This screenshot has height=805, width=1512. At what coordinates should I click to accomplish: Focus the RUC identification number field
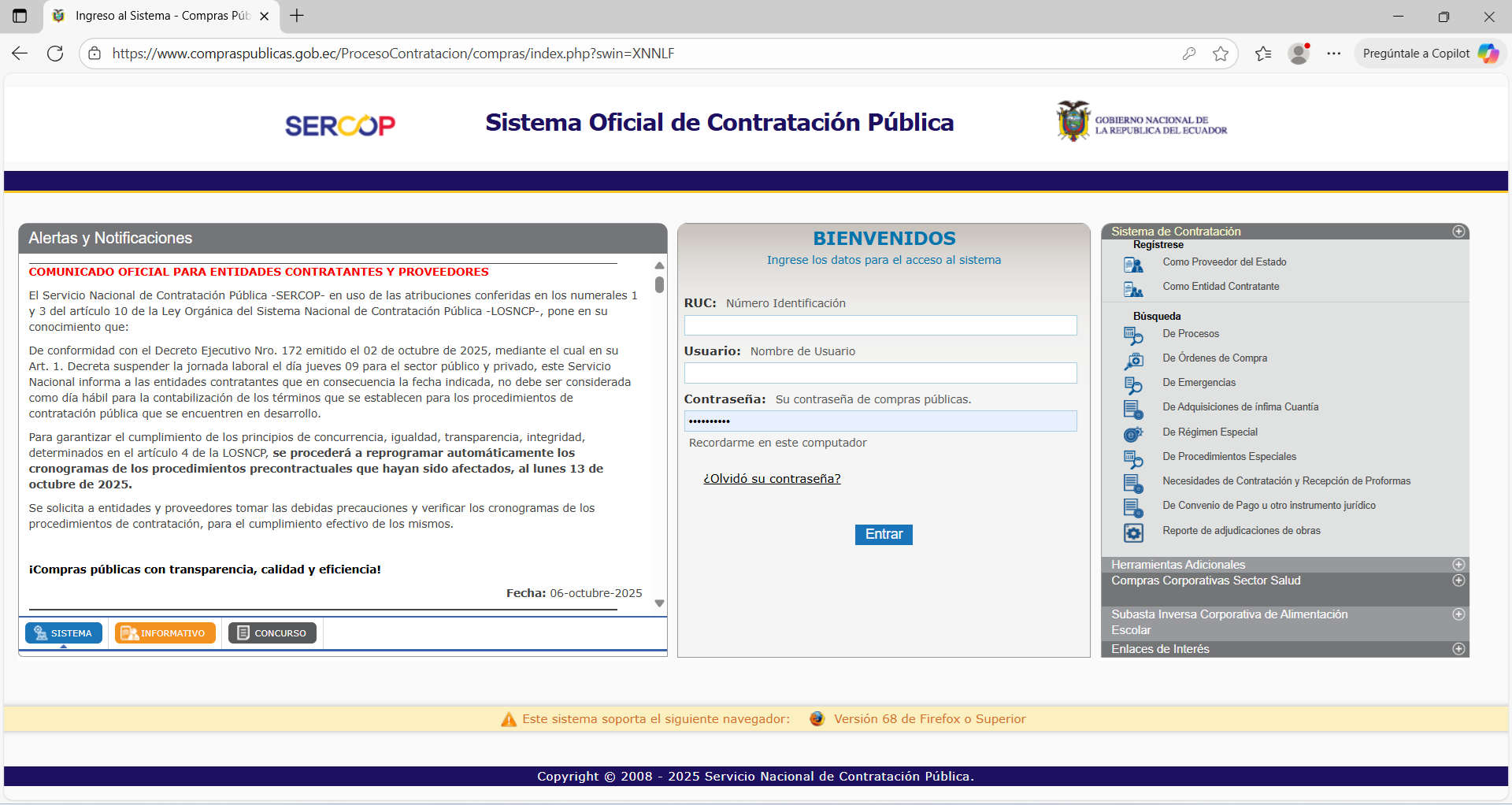tap(880, 325)
